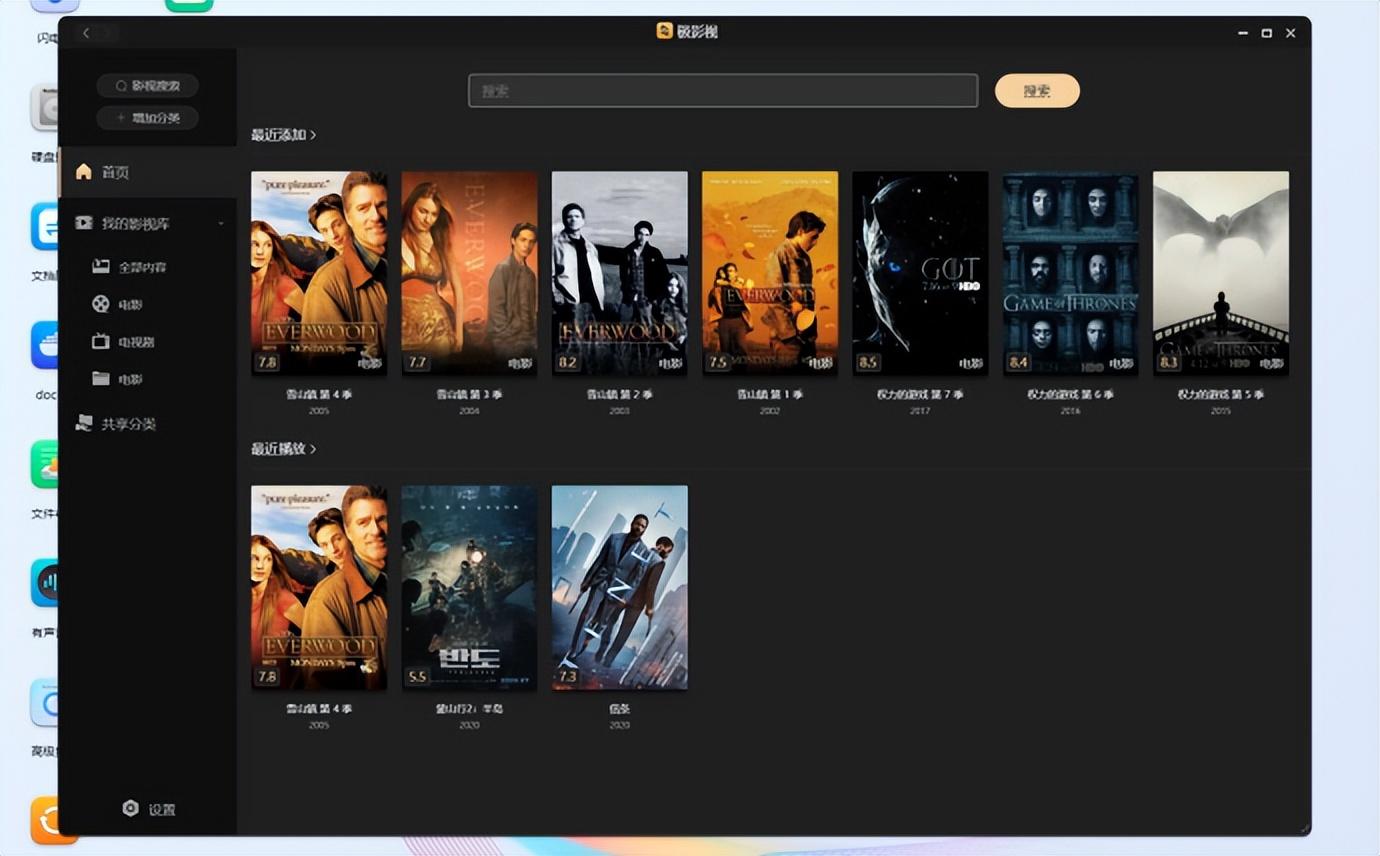Open the orange Everwood 第 1 季 poster

coord(770,273)
